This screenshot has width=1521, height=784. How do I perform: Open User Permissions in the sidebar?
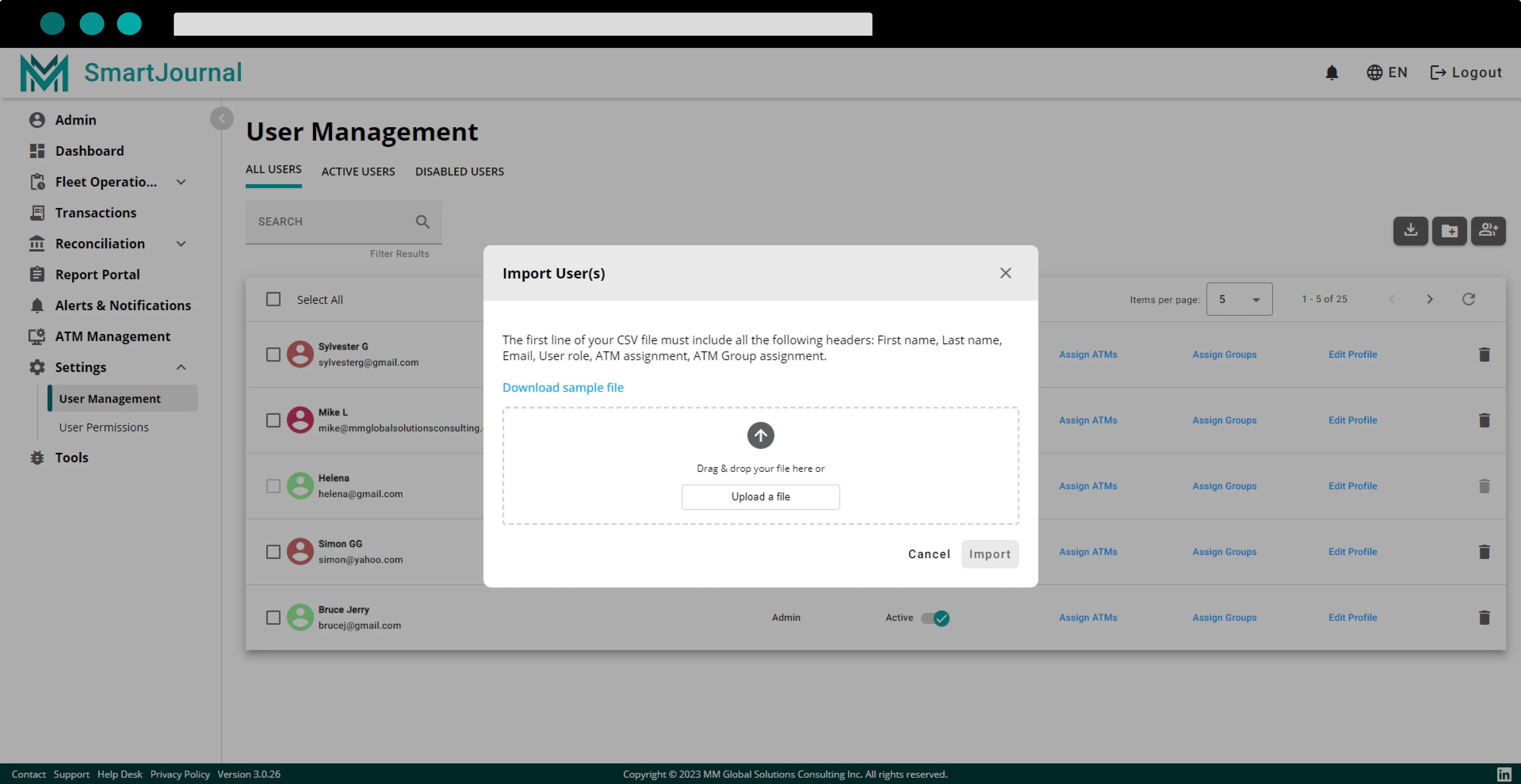(104, 427)
